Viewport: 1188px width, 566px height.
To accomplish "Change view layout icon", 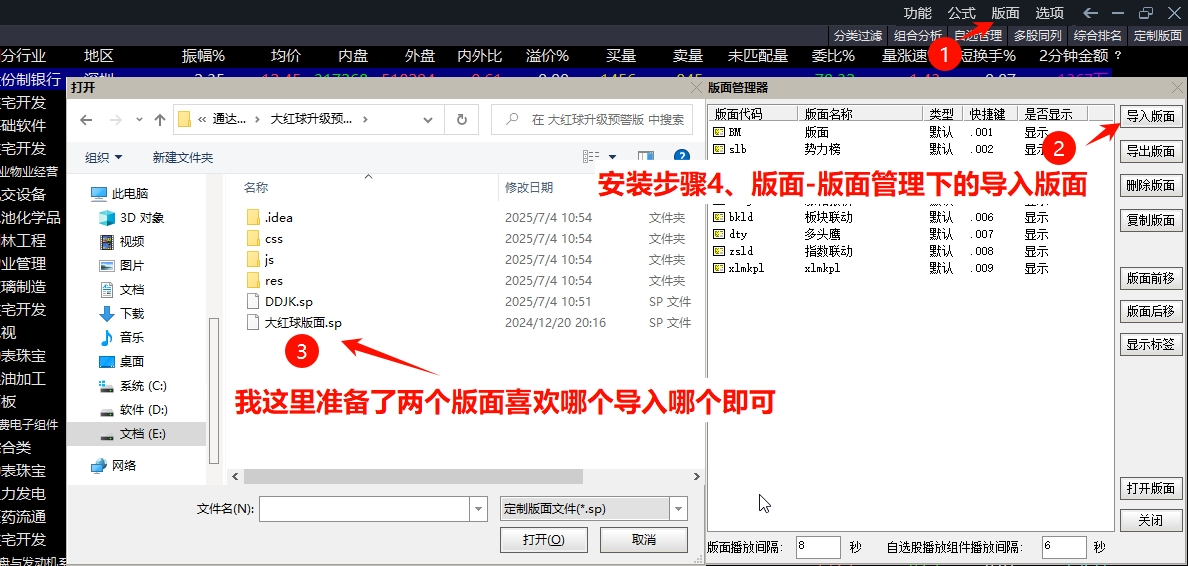I will tap(591, 157).
